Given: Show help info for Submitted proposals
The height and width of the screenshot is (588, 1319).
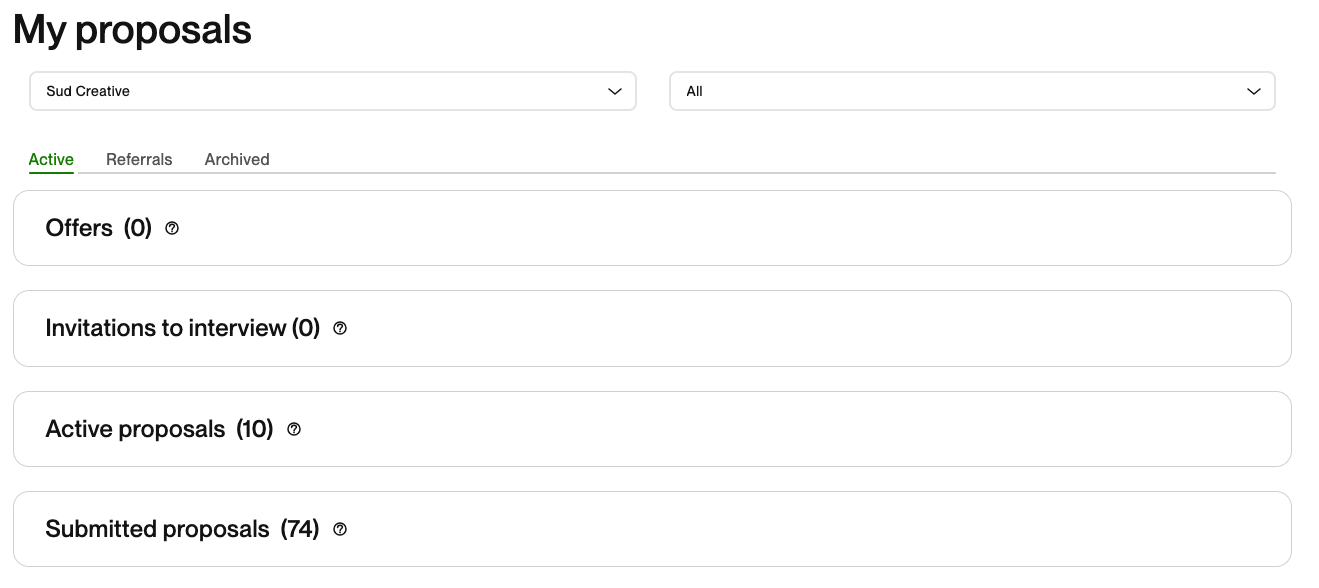Looking at the screenshot, I should 340,529.
